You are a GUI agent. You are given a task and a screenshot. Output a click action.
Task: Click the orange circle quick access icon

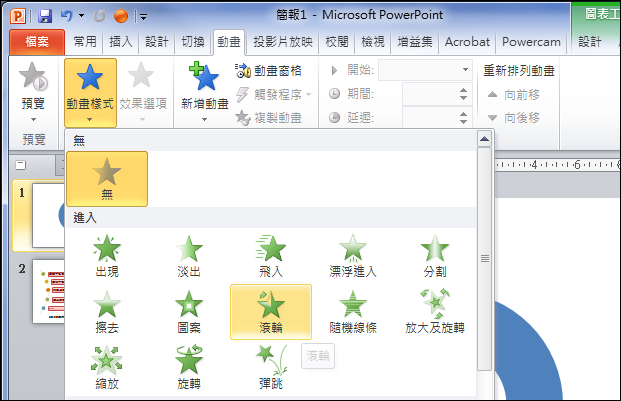[121, 16]
